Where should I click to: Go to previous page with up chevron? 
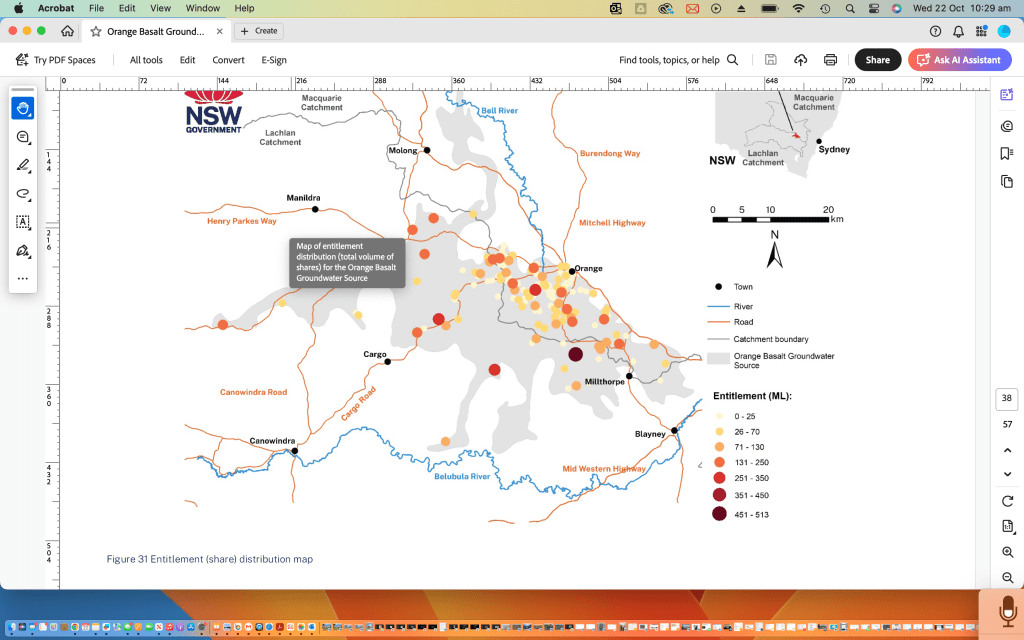point(1007,449)
